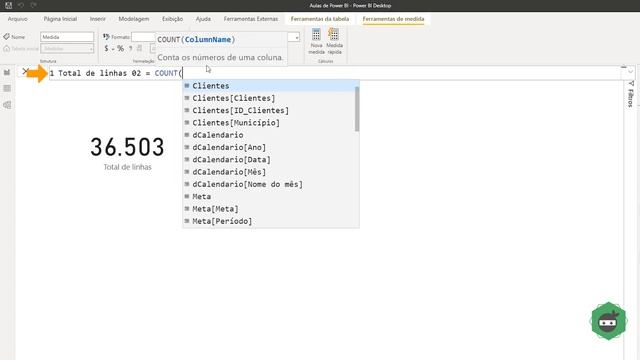
Task: Apply percentage format icon
Action: click(120, 48)
